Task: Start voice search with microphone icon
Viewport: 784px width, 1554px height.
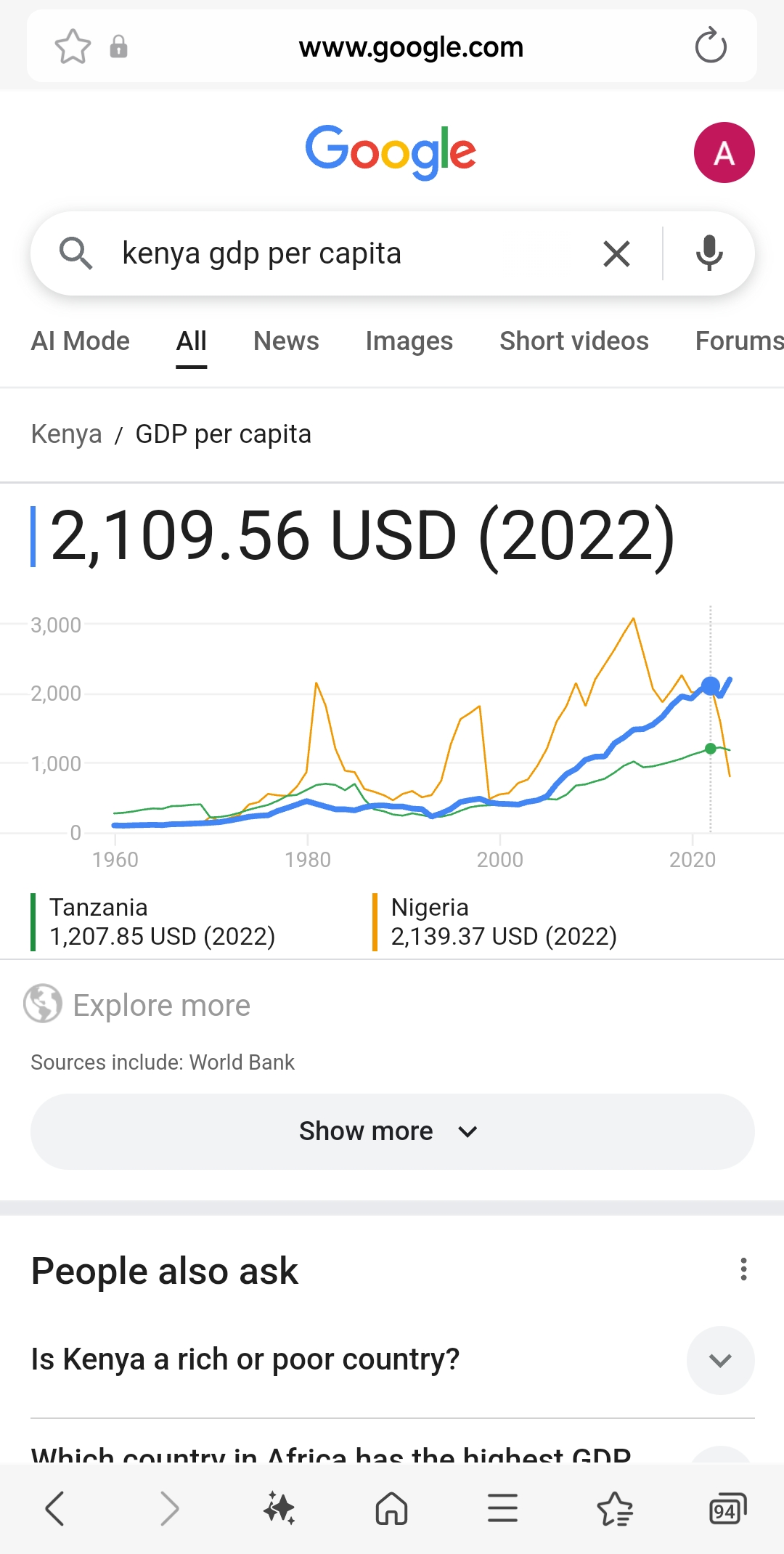Action: (x=709, y=253)
